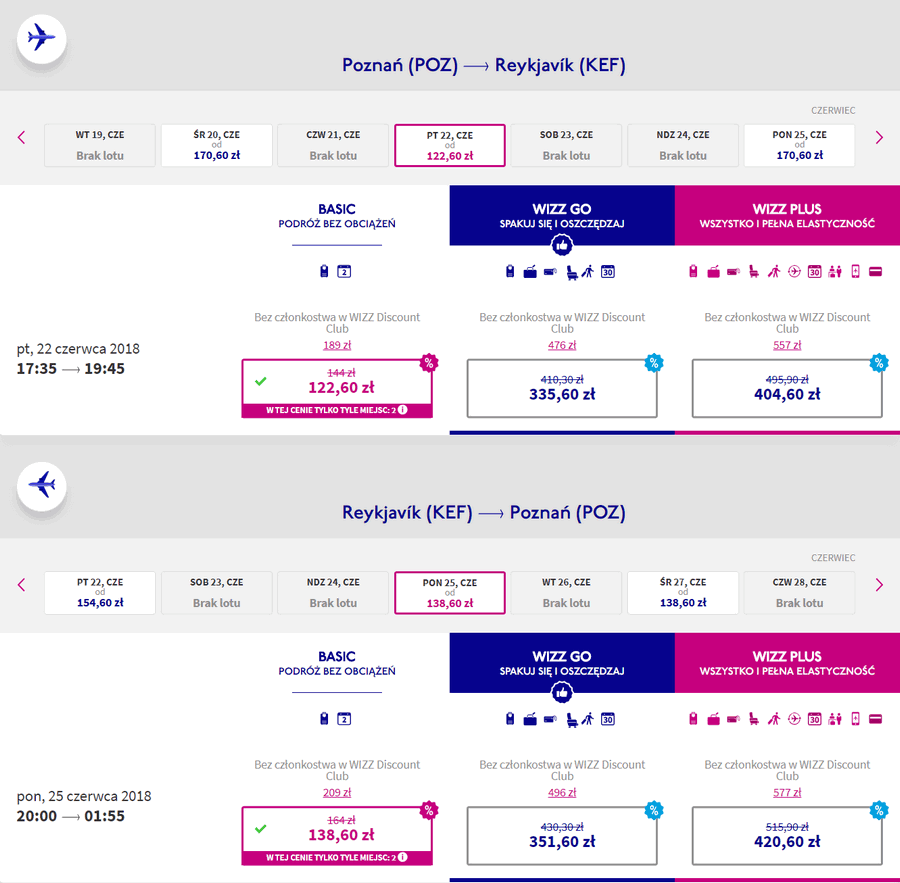Click outbound BASIC discount percent badge

(x=429, y=363)
